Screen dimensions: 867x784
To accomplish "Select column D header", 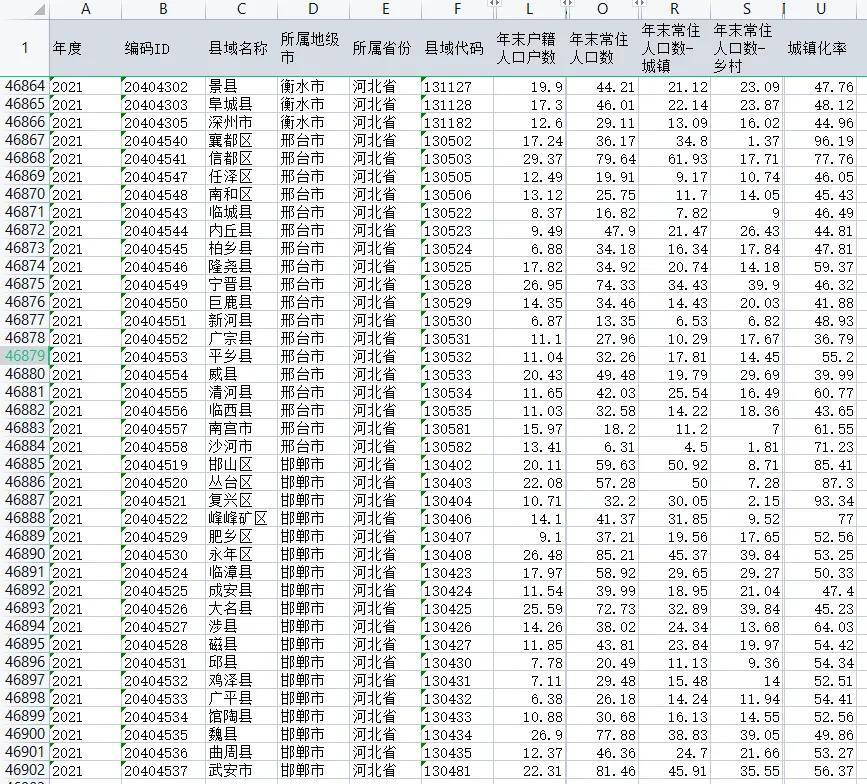I will click(313, 9).
